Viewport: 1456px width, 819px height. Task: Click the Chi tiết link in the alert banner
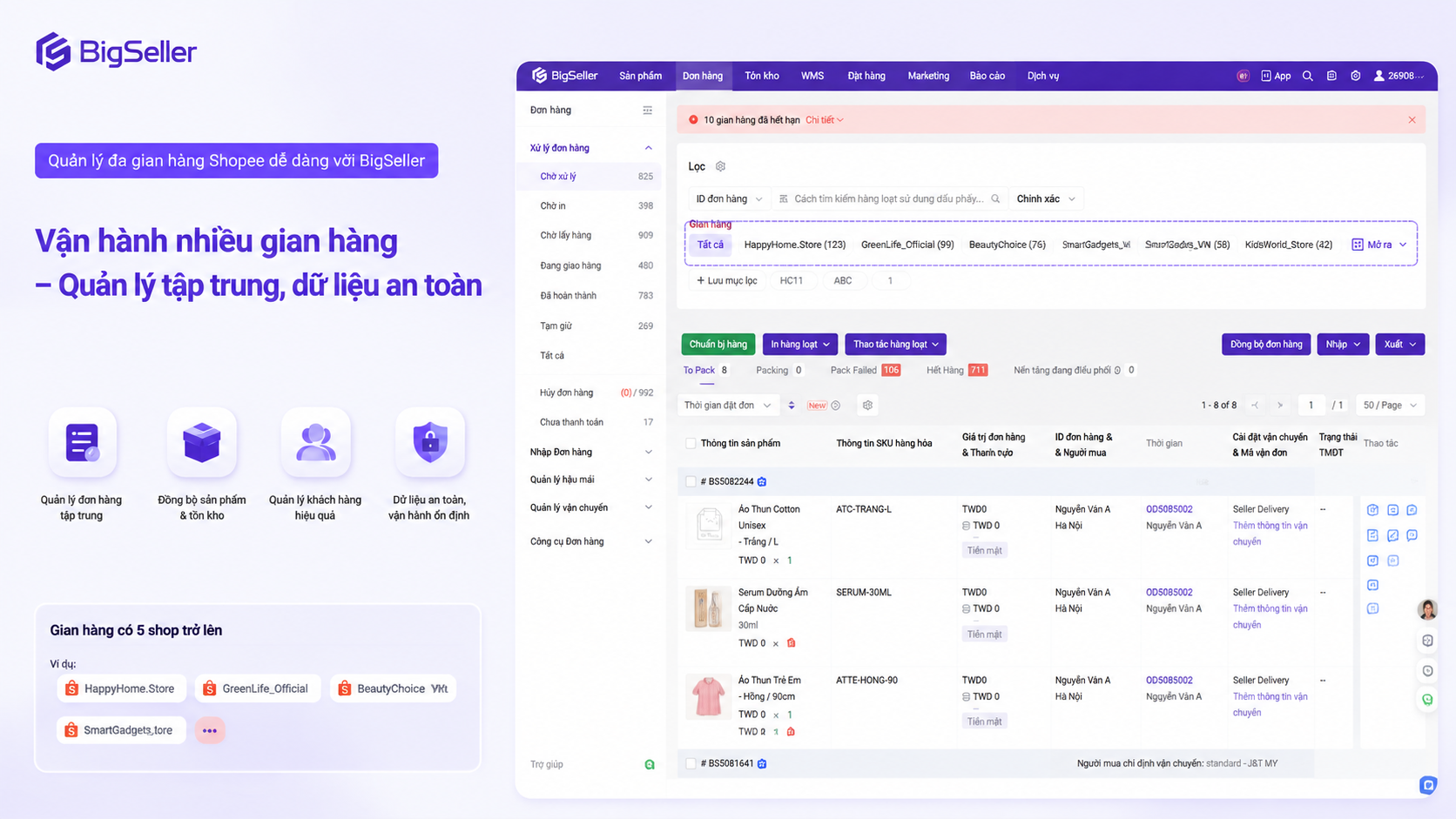pyautogui.click(x=824, y=120)
